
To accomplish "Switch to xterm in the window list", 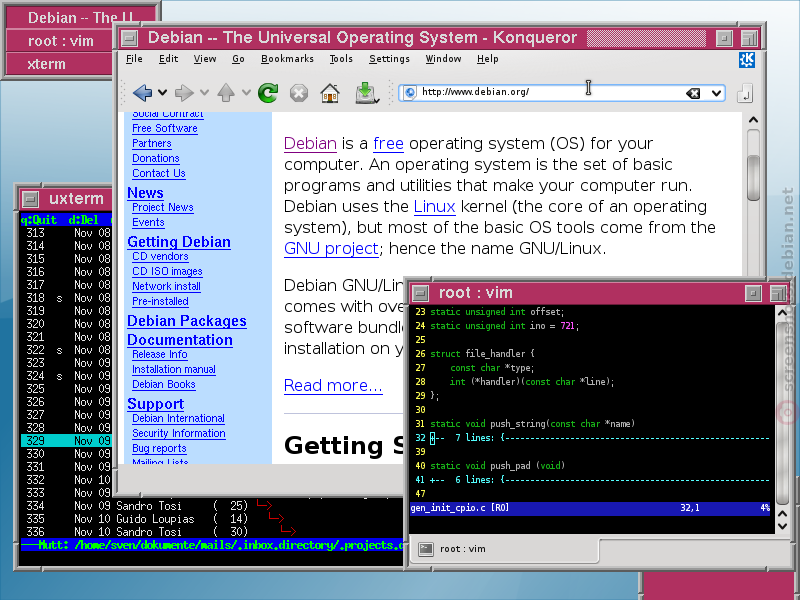I will tap(60, 64).
